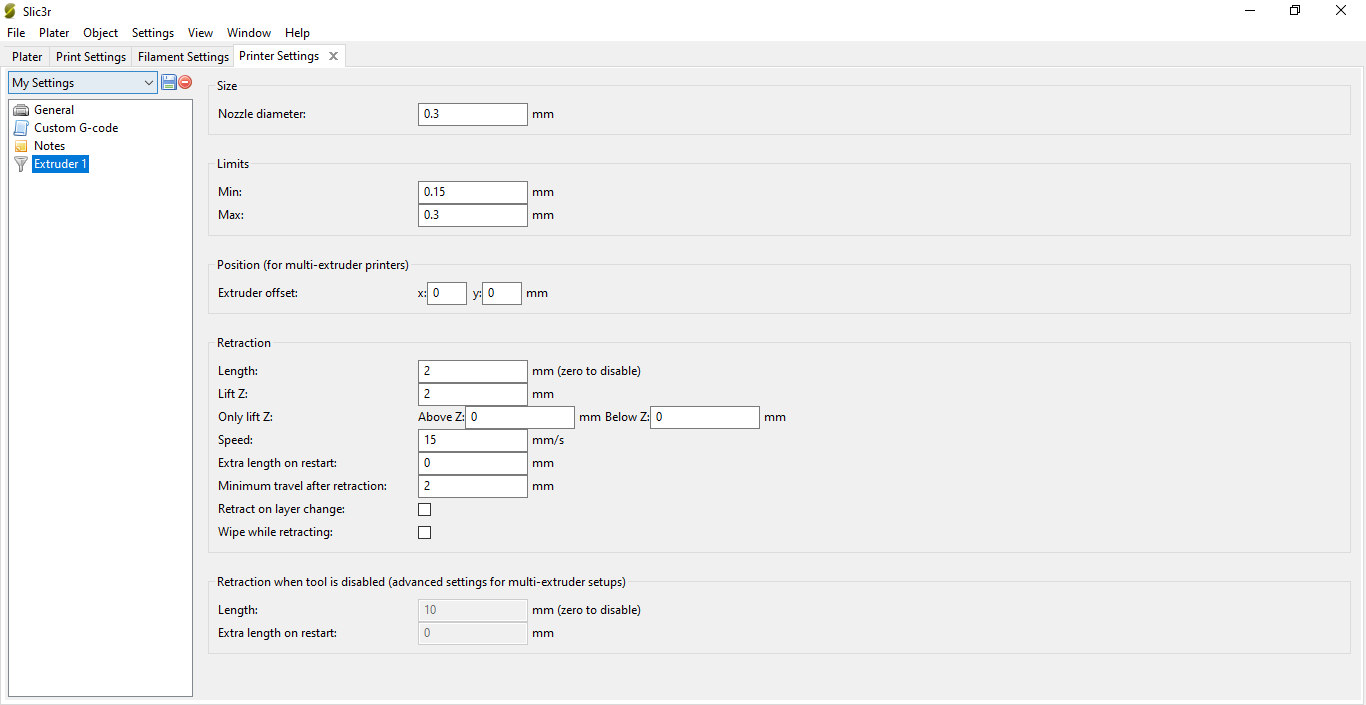Enable Wipe while retracting
The image size is (1366, 705).
(x=424, y=532)
